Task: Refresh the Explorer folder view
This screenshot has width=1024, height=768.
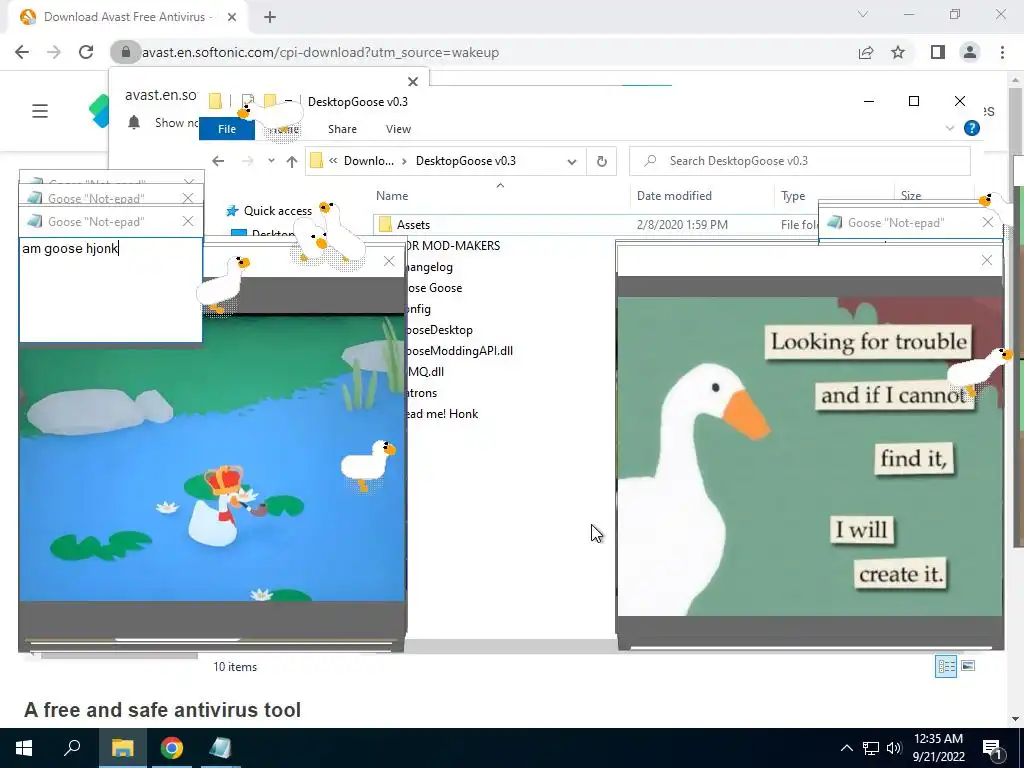Action: coord(601,161)
